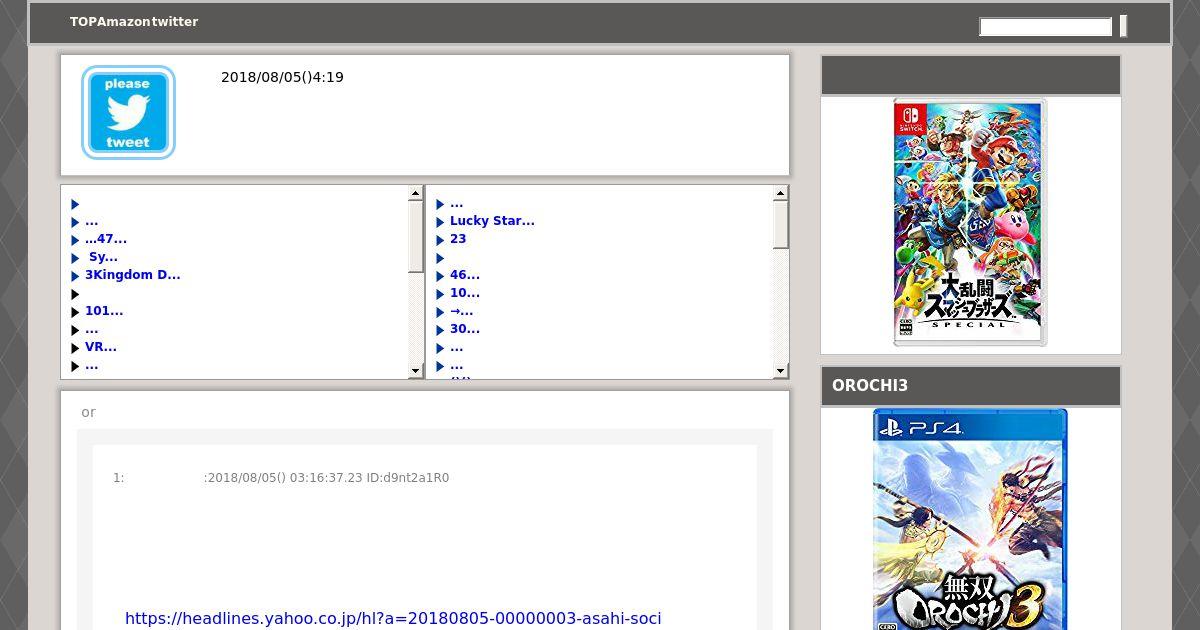Screen dimensions: 1200x630
Task: Focus the search input field in header
Action: click(x=1045, y=27)
